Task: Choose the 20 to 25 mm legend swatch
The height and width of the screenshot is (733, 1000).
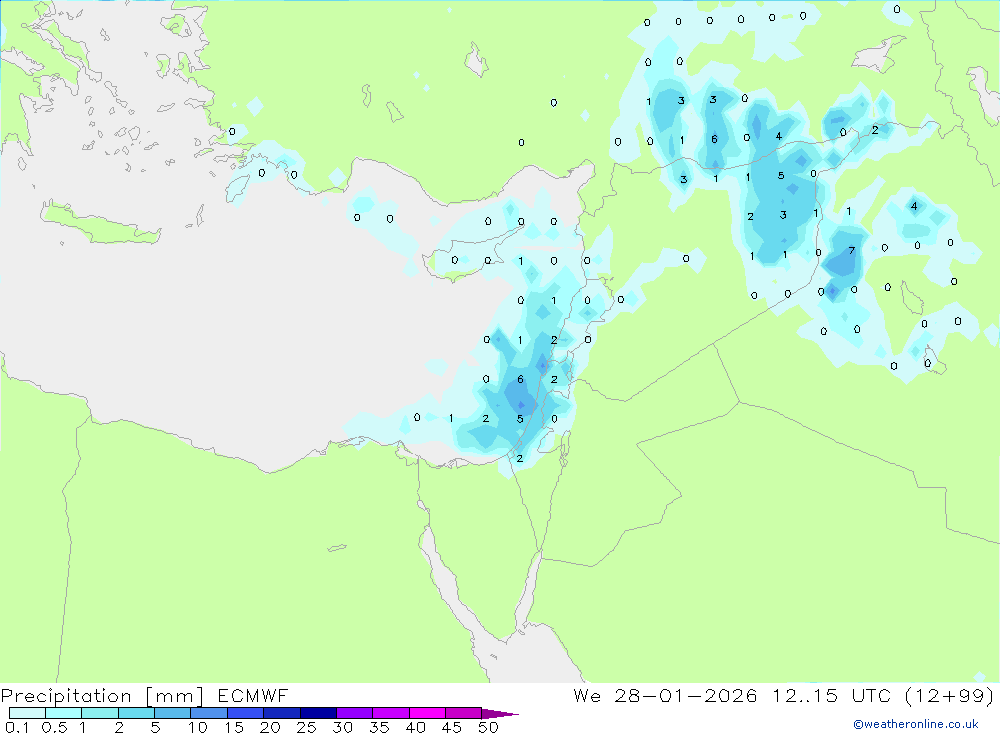Action: tap(282, 713)
